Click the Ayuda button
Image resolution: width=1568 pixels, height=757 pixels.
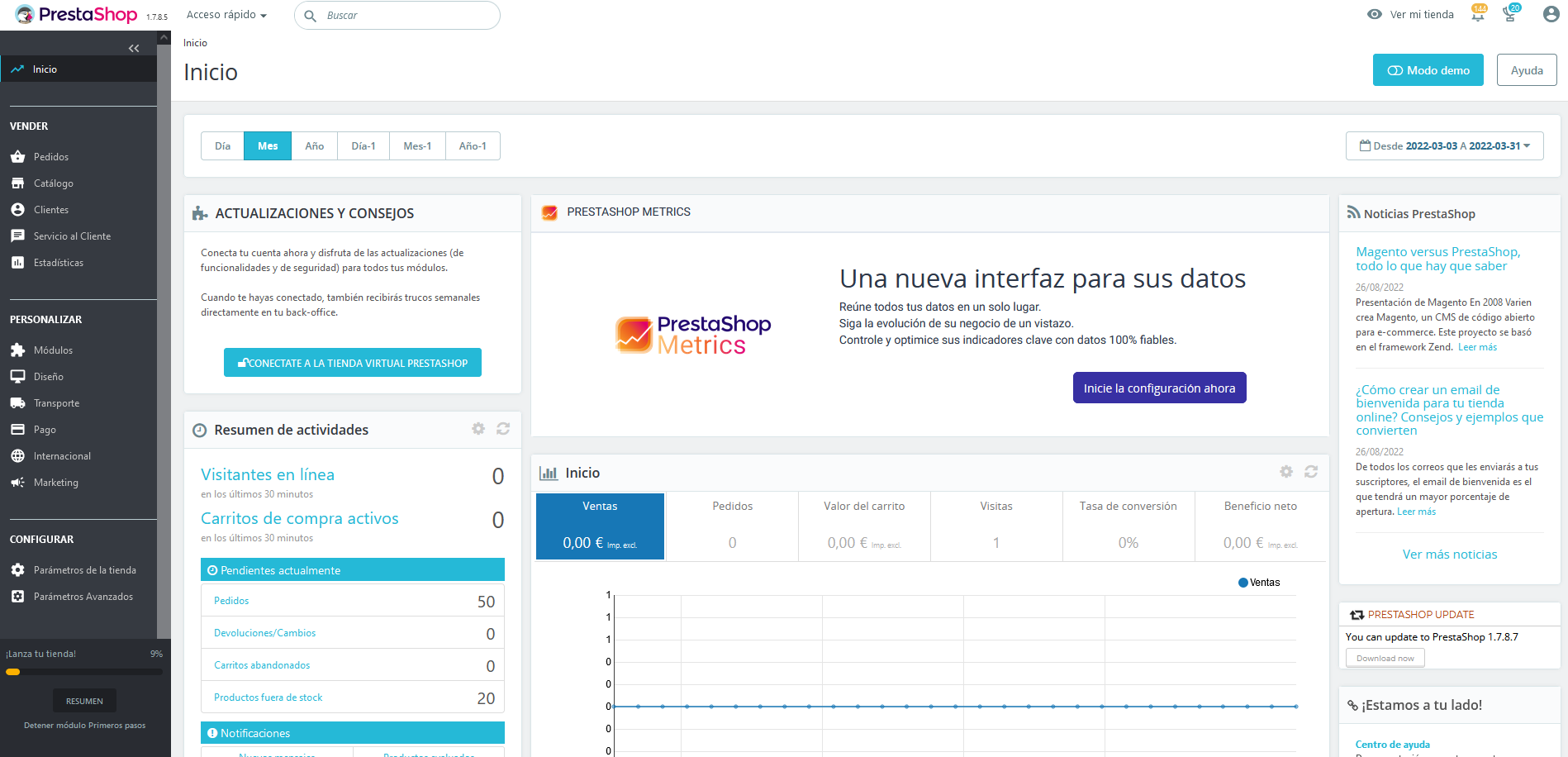pos(1527,70)
